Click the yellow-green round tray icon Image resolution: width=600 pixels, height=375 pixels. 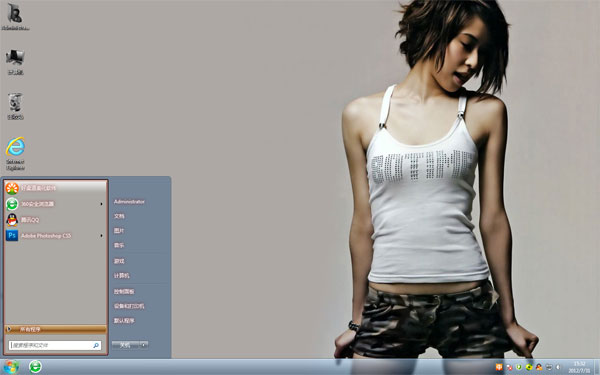pyautogui.click(x=529, y=367)
